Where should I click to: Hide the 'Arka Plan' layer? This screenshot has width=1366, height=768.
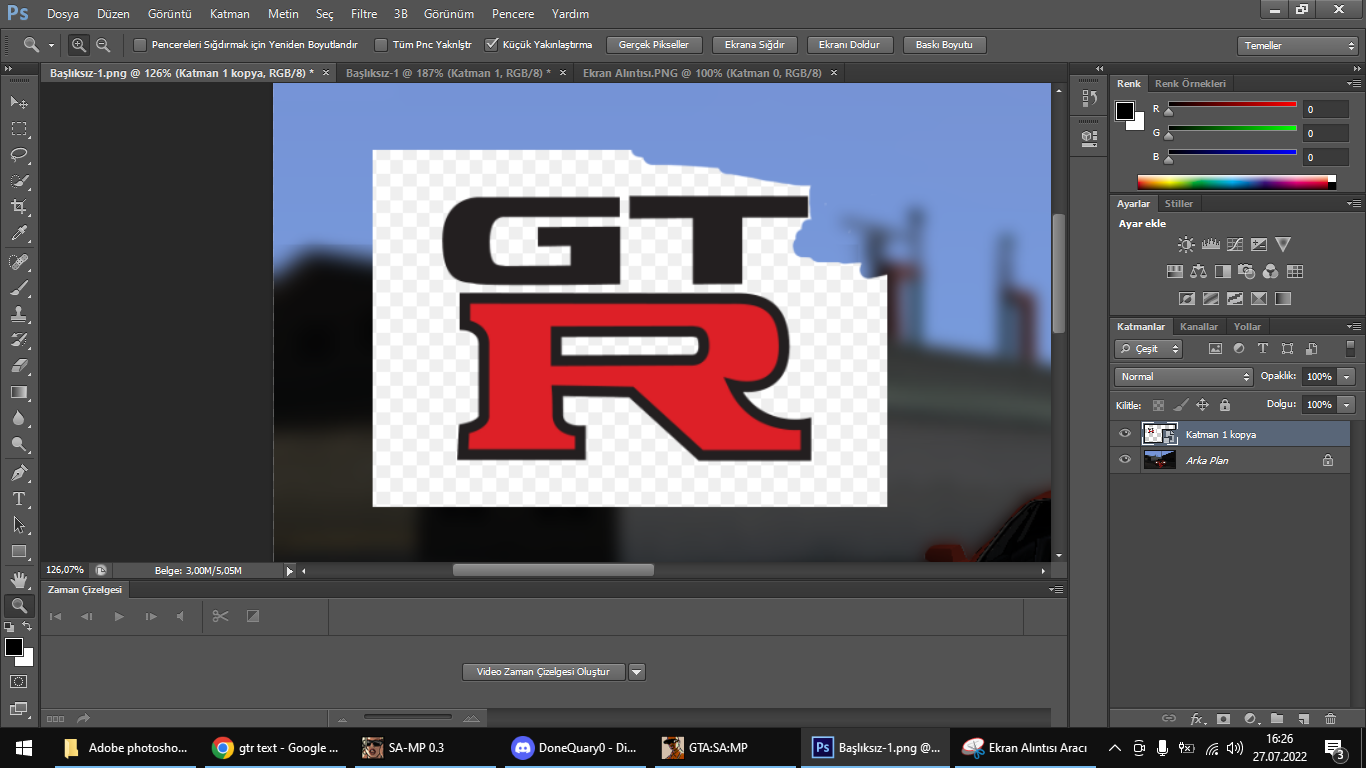click(x=1125, y=460)
